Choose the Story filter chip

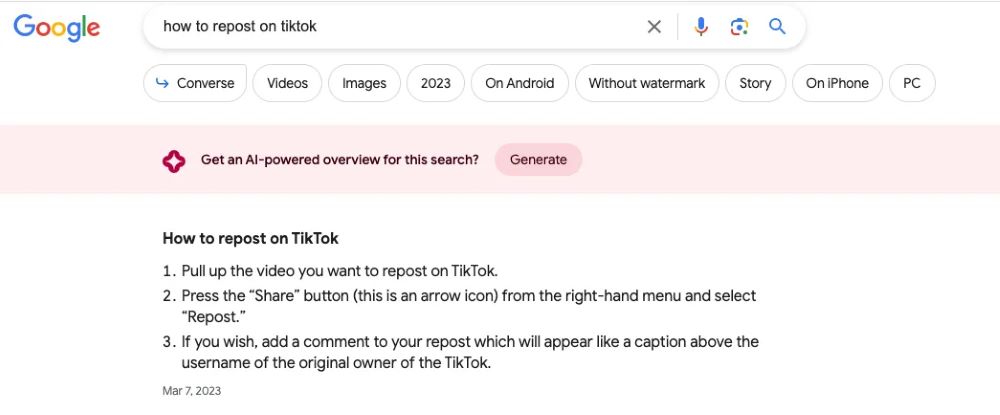(x=755, y=83)
